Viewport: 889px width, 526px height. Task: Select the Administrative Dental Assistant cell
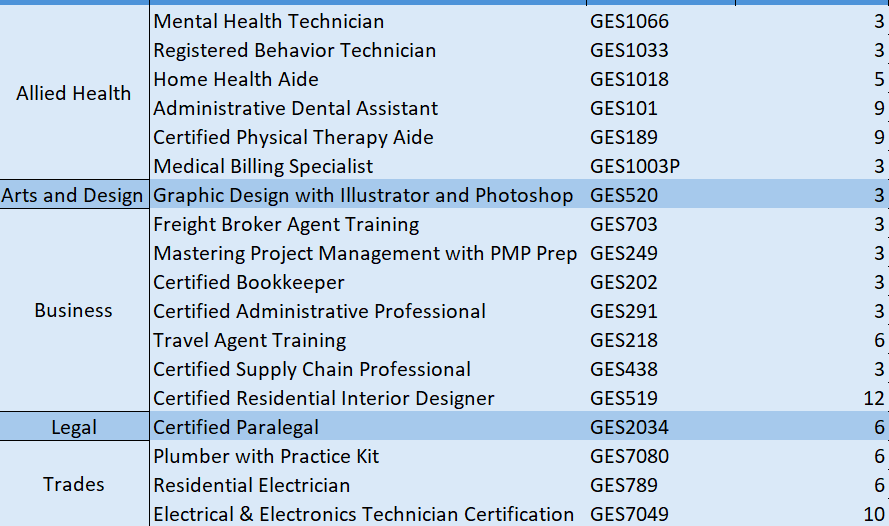(x=368, y=108)
